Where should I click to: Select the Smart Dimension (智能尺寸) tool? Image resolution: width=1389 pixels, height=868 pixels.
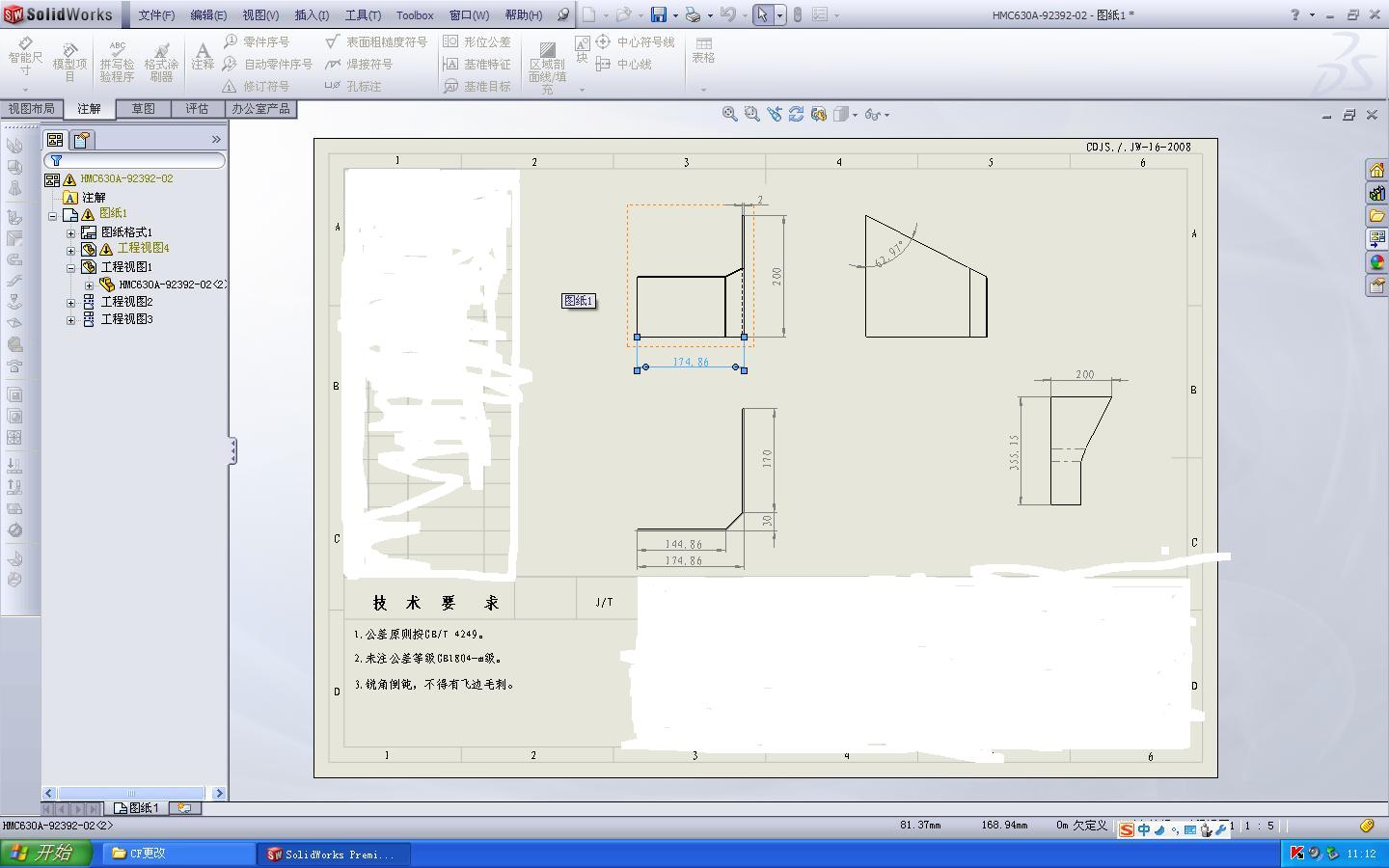click(25, 56)
